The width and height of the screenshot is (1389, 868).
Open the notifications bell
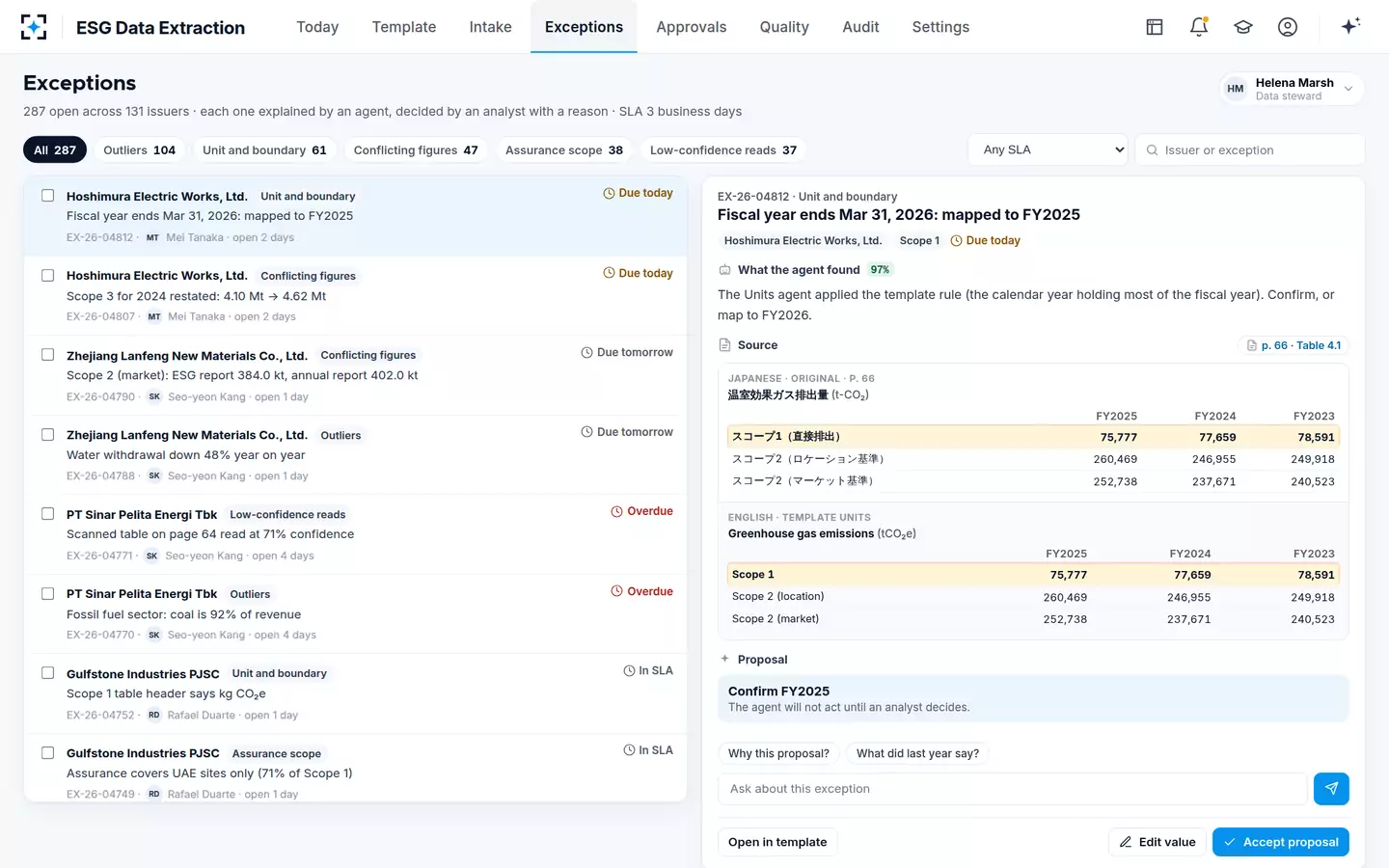[1199, 27]
